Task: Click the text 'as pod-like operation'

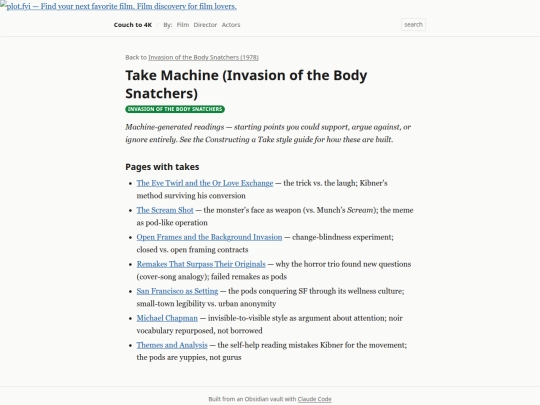Action: (172, 222)
